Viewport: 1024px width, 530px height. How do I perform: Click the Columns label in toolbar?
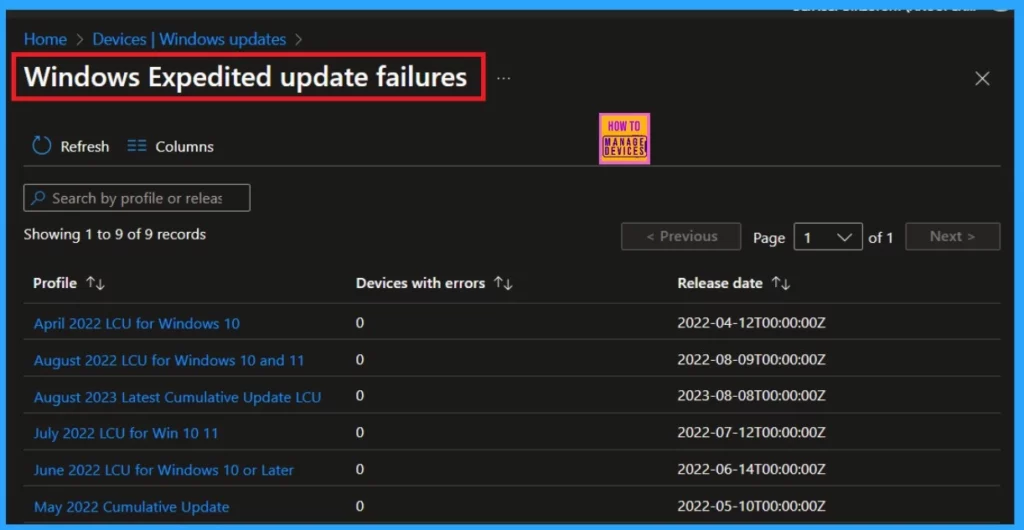pos(184,147)
